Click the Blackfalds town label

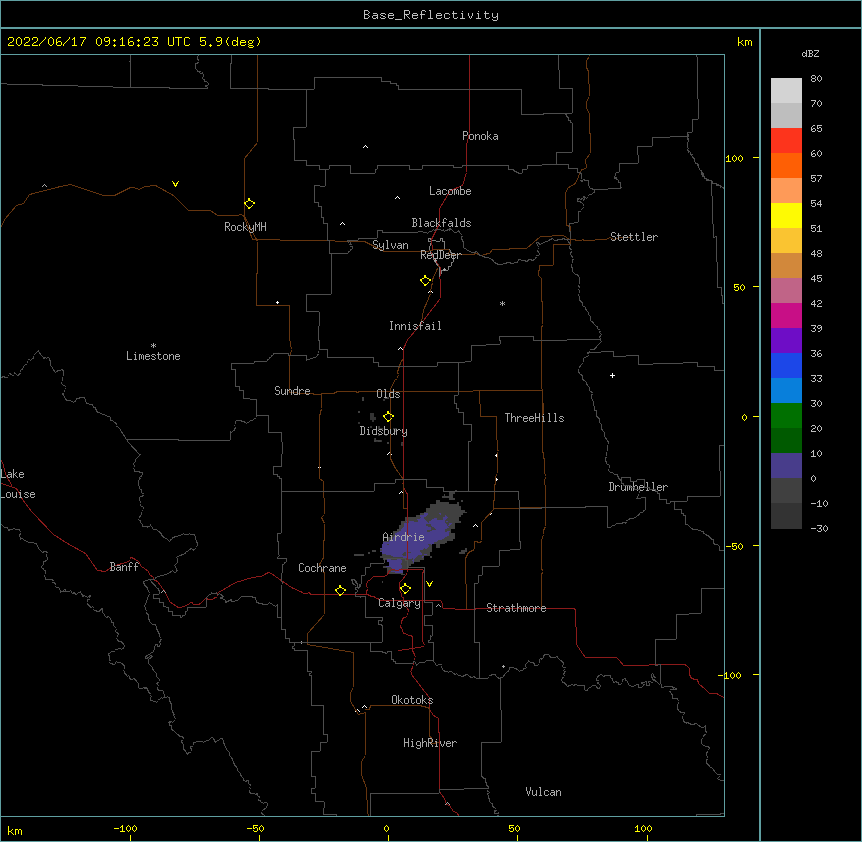point(441,223)
